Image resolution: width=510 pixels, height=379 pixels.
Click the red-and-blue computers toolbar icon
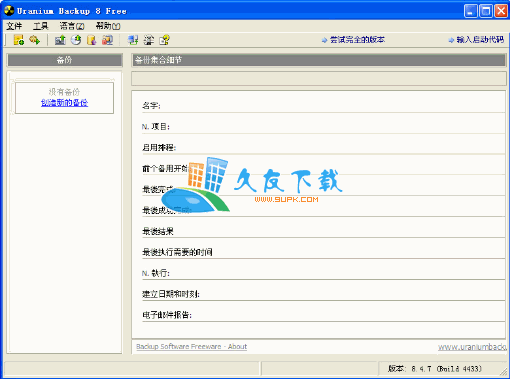coord(107,40)
